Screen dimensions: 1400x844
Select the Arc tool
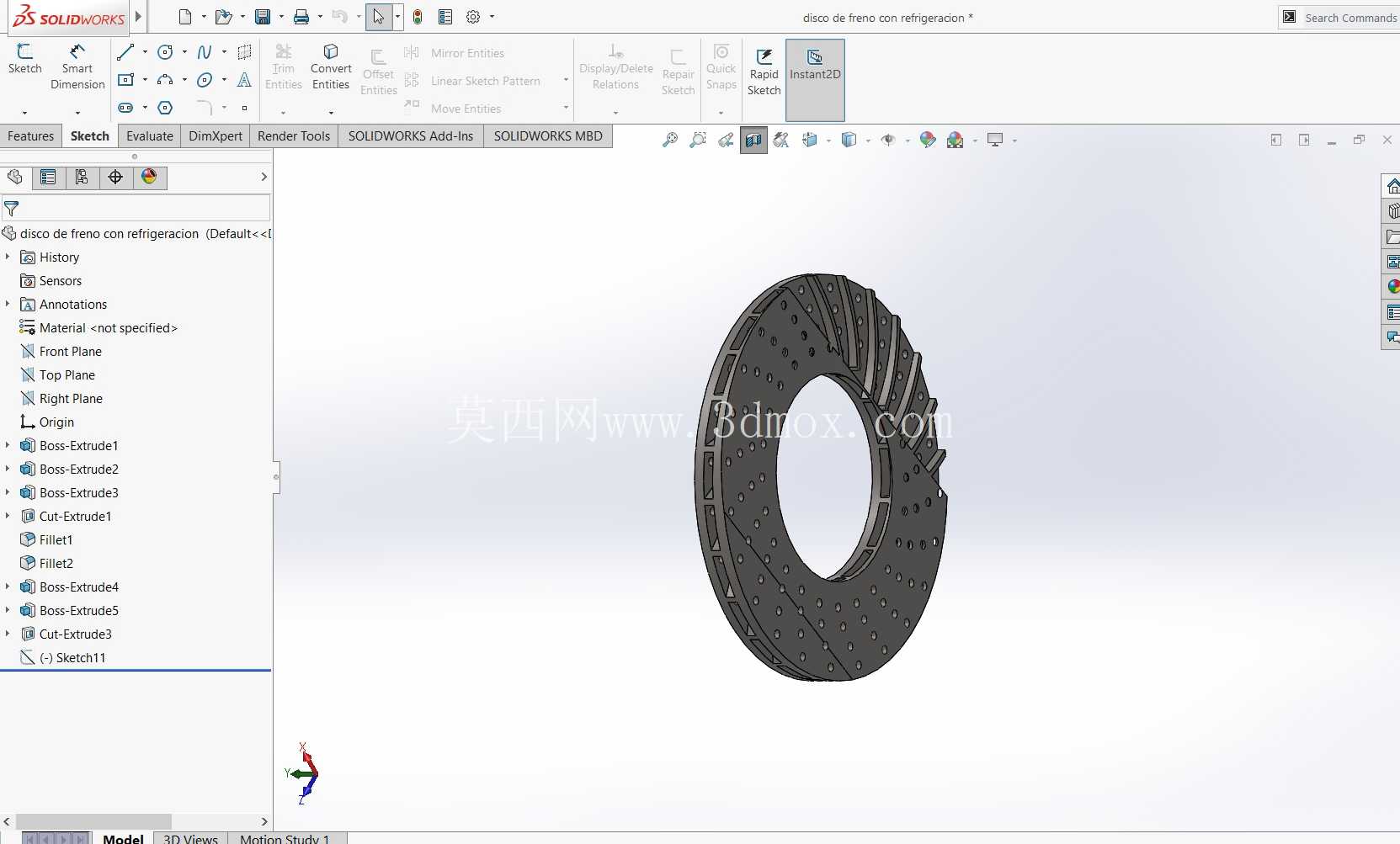click(166, 80)
